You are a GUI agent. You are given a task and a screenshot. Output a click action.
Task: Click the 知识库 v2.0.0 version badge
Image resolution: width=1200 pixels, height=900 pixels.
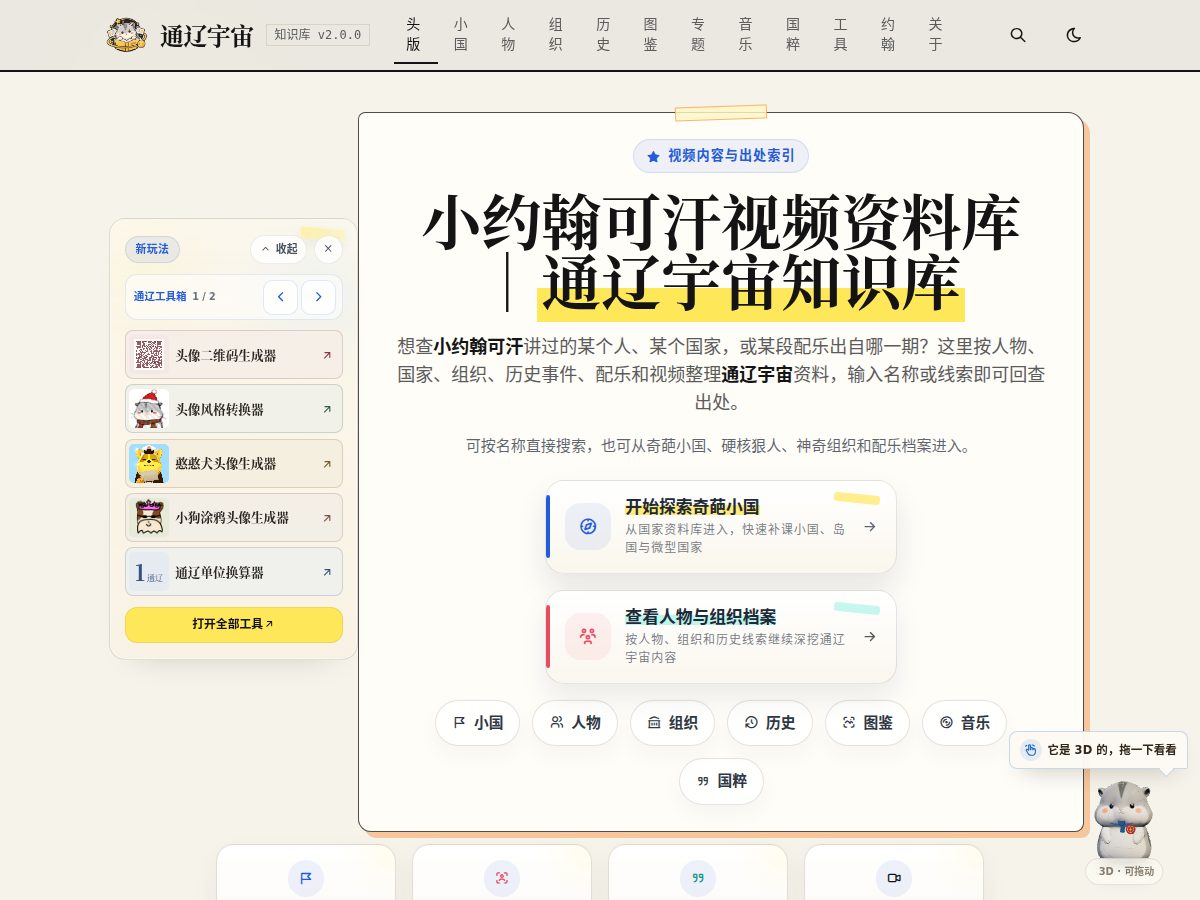coord(318,35)
